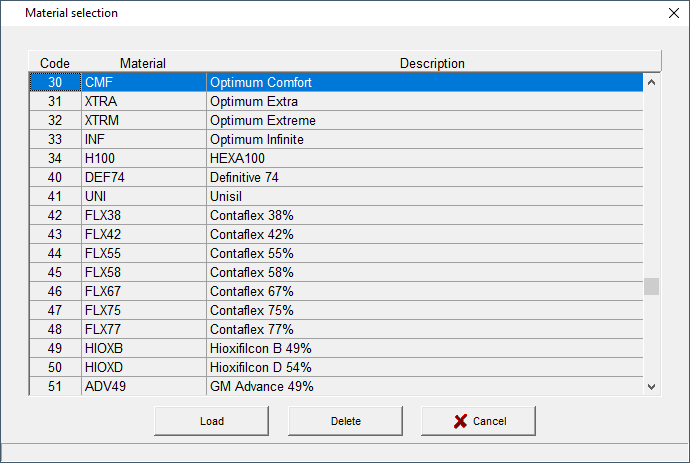Screen dimensions: 690x463
Task: Select the Optimum Infinite description
Action: 425,139
